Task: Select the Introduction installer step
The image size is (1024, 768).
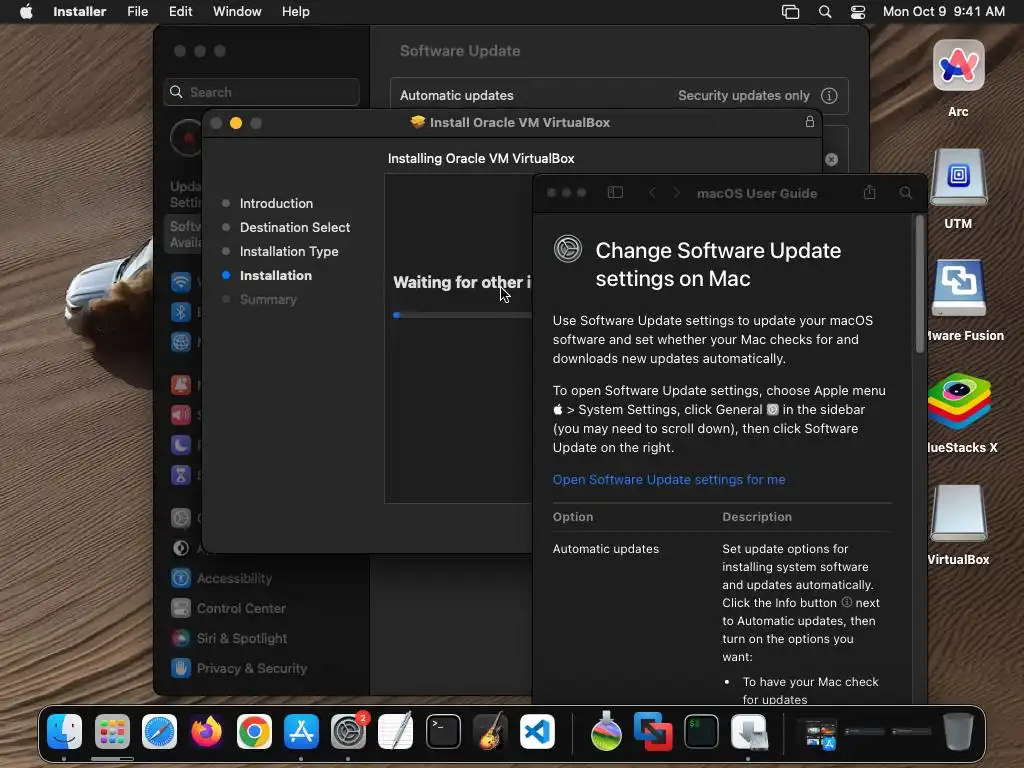Action: (x=276, y=203)
